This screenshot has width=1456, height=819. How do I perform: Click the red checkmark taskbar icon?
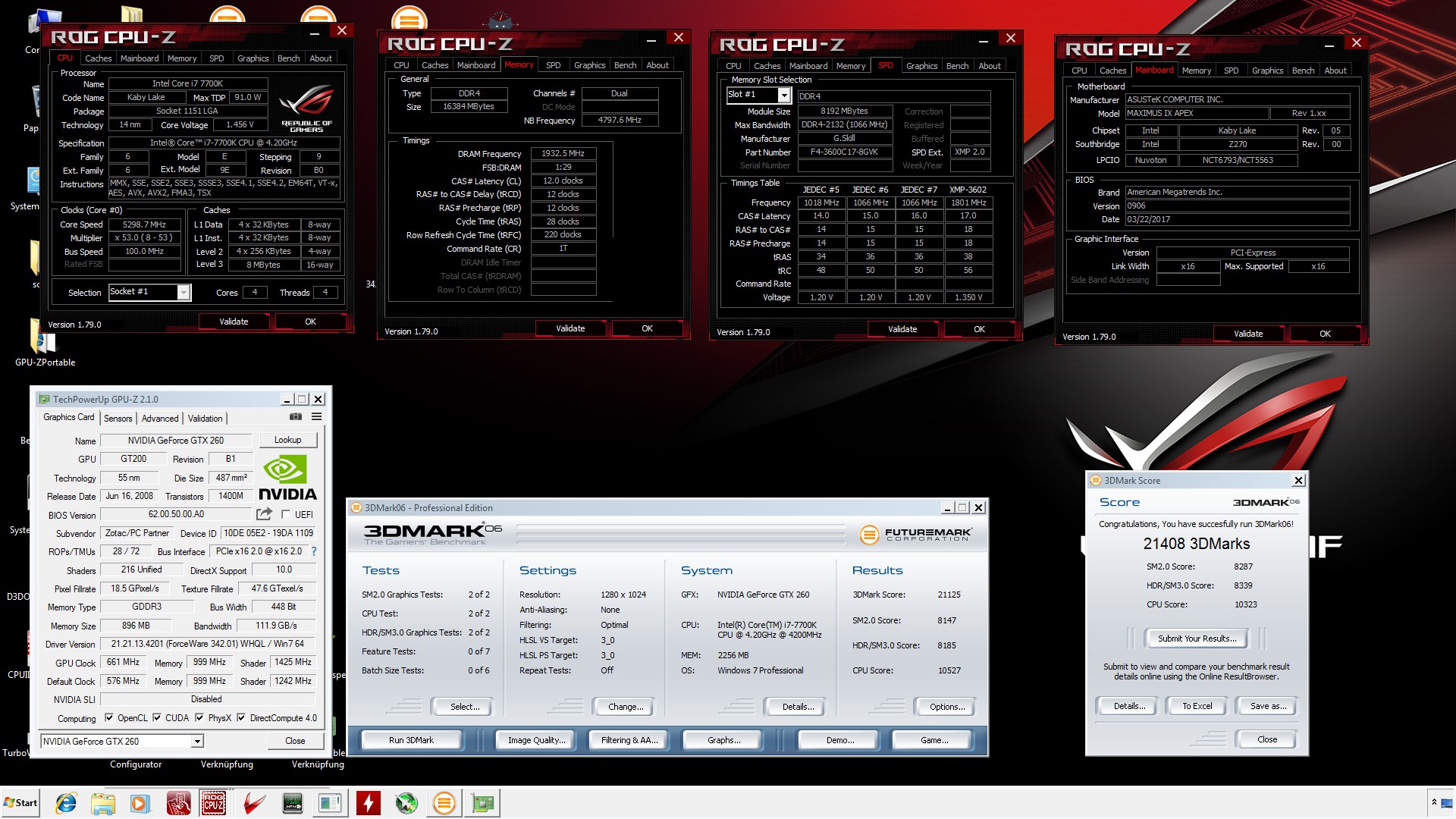click(255, 803)
